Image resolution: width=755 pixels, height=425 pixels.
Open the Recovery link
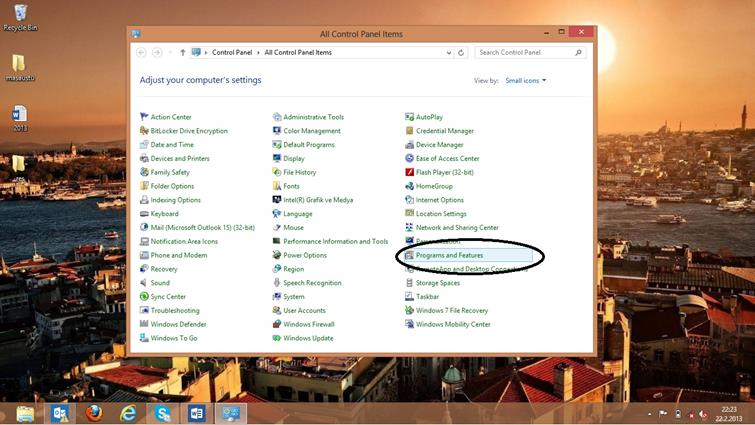[164, 269]
